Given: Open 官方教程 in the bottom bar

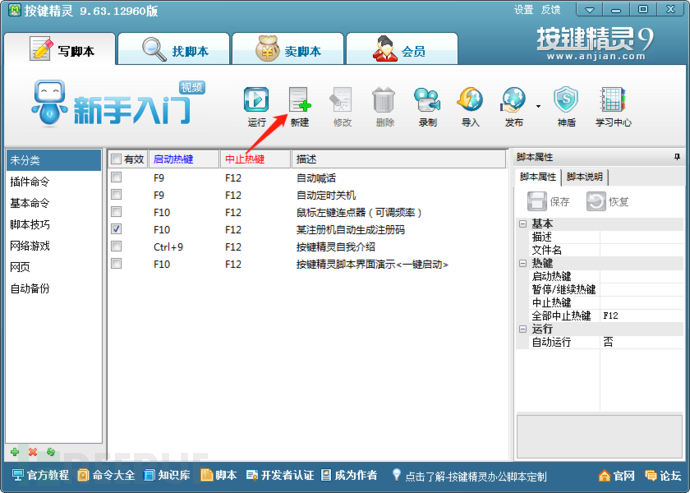Looking at the screenshot, I should click(x=40, y=475).
